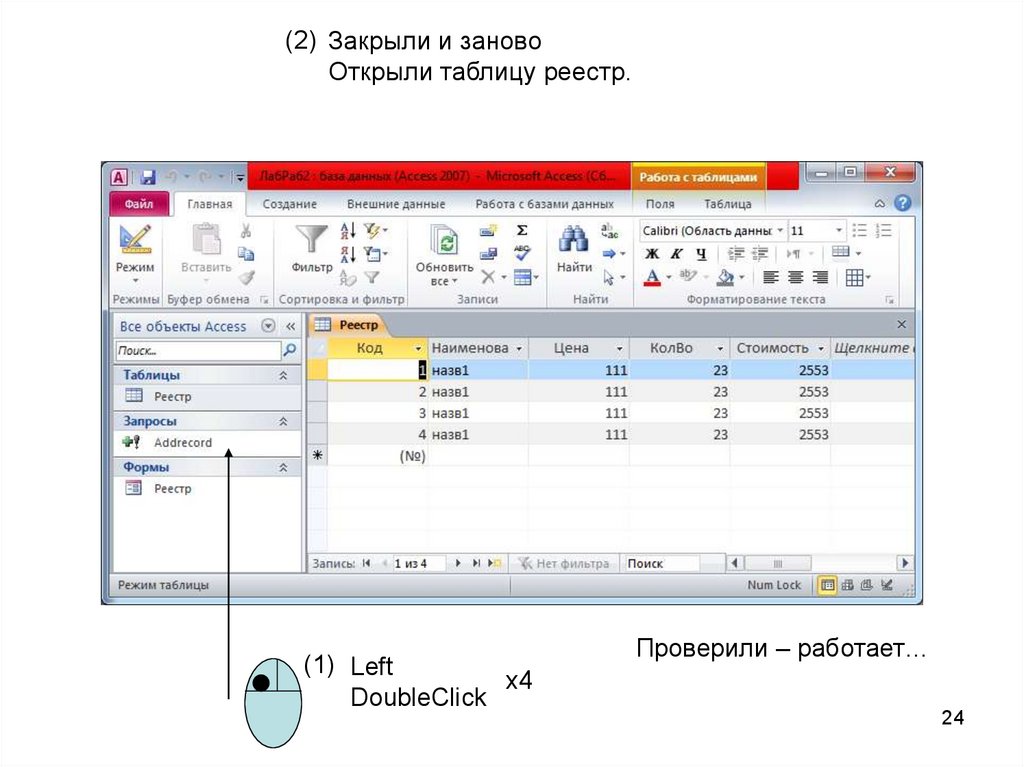The image size is (1024, 767).
Task: Click the sum totals (Σ) icon
Action: tap(521, 230)
